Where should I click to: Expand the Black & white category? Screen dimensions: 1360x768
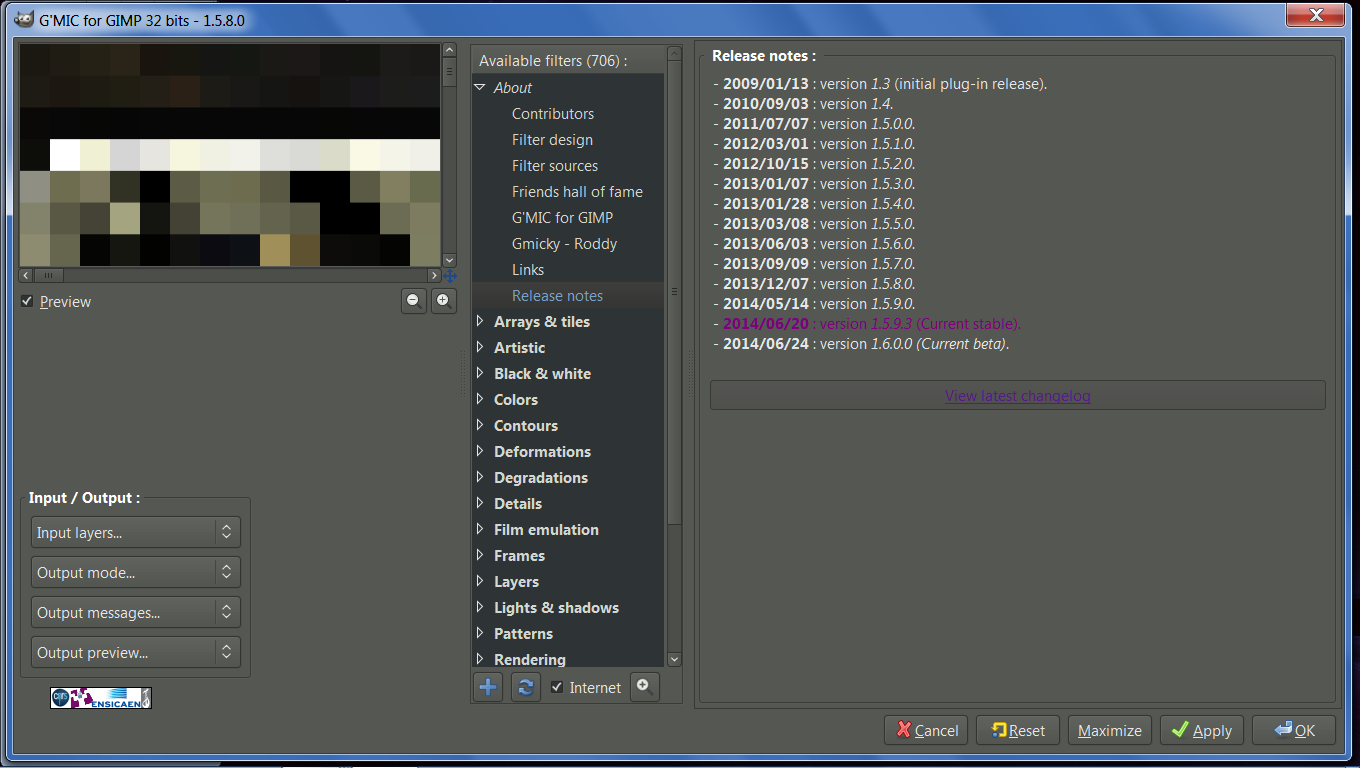click(481, 373)
